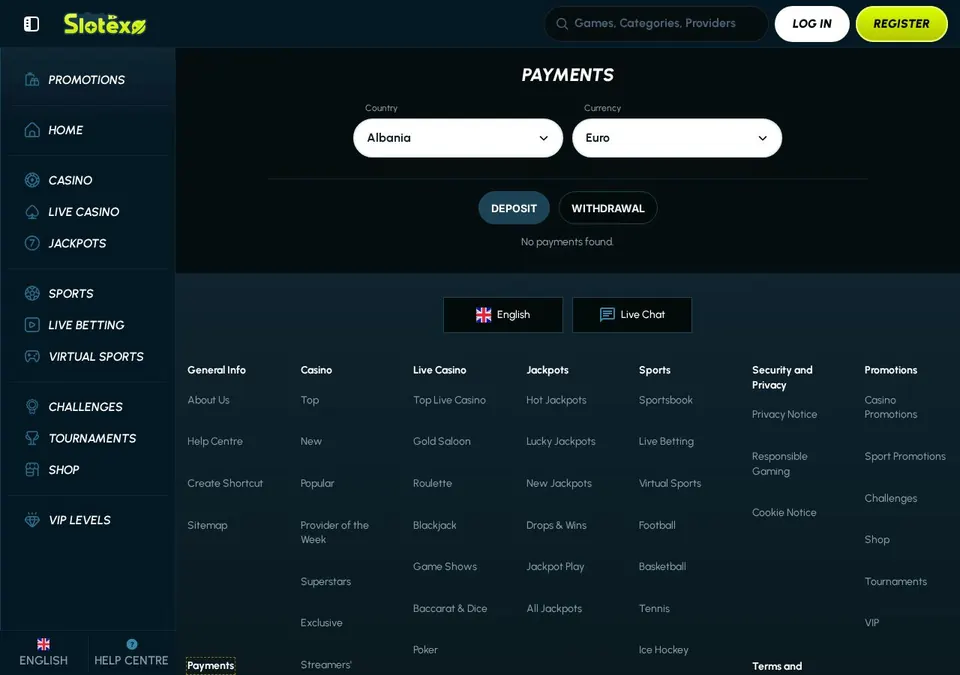Click the Slotexo logo
The width and height of the screenshot is (960, 675).
click(105, 24)
